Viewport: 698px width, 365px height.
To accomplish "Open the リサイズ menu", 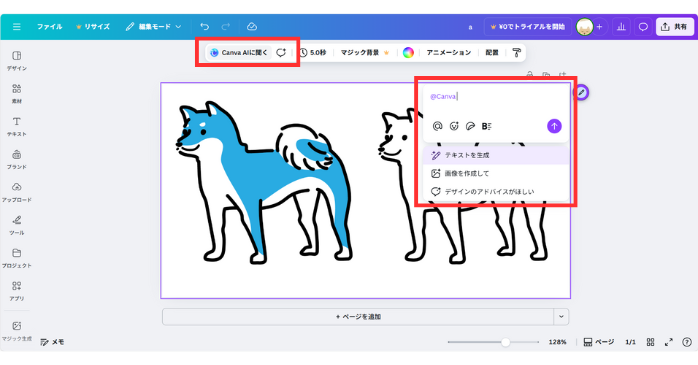I will pyautogui.click(x=93, y=27).
